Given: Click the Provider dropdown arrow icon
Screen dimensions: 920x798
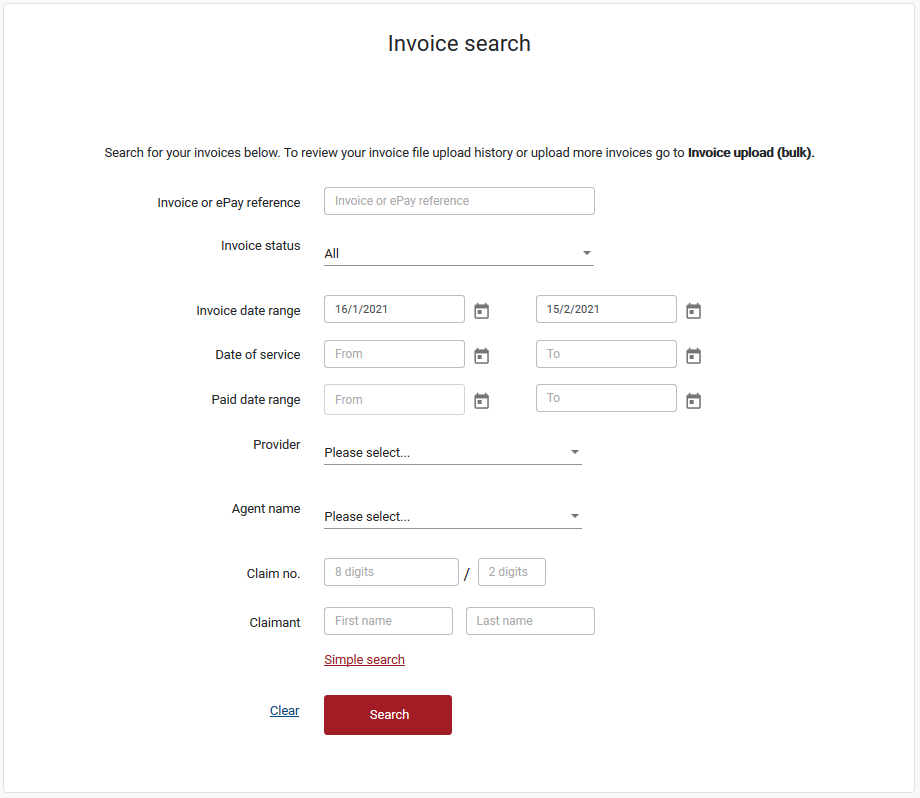Looking at the screenshot, I should [575, 452].
